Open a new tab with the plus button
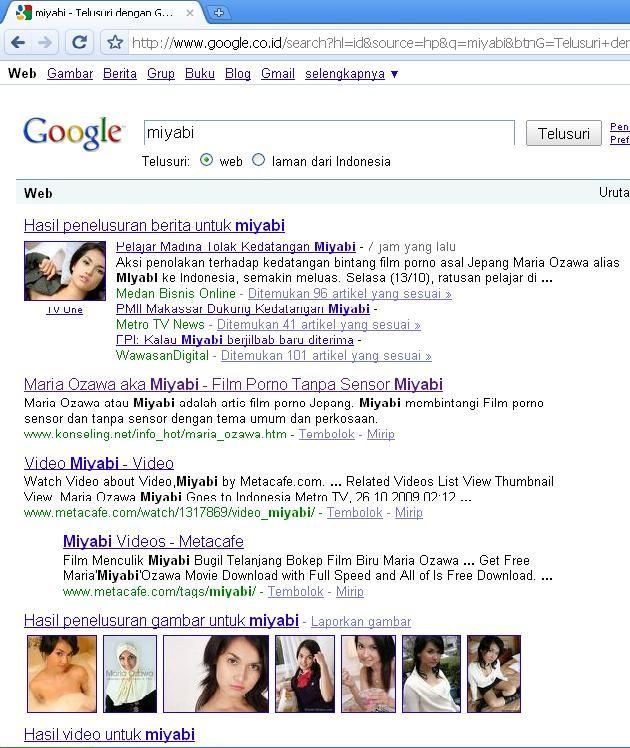 click(219, 13)
